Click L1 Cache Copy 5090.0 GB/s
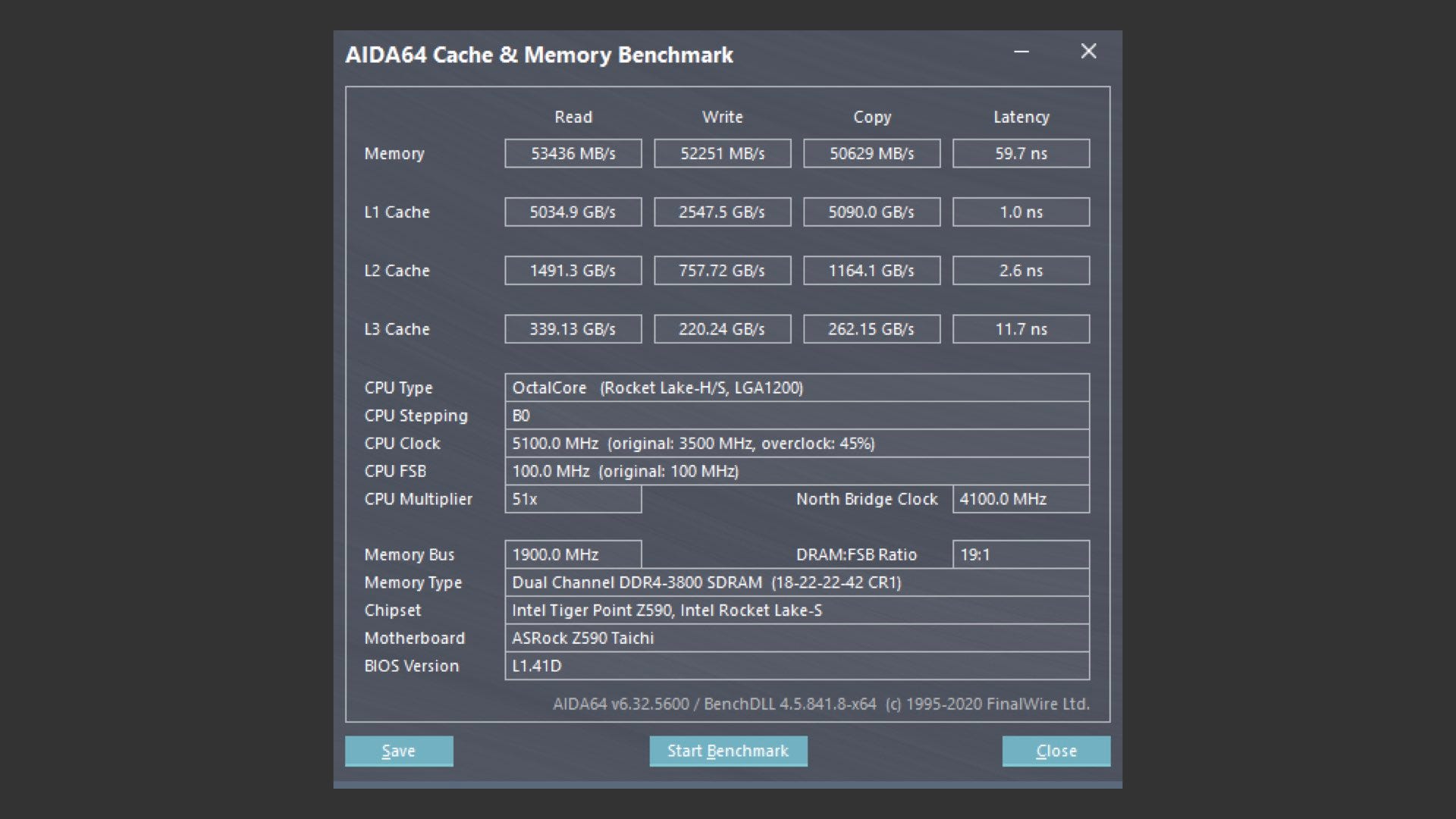This screenshot has height=819, width=1456. point(872,212)
